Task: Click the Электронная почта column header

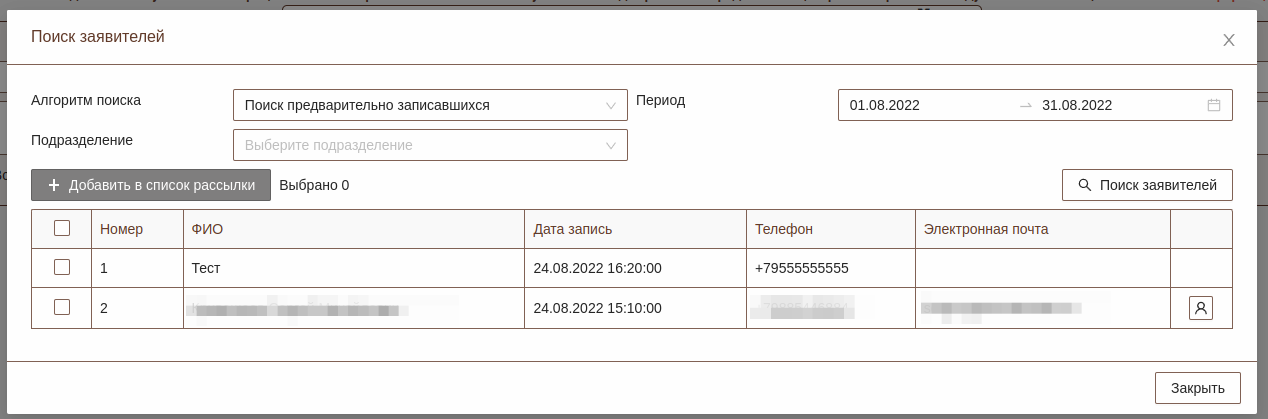Action: tap(986, 229)
